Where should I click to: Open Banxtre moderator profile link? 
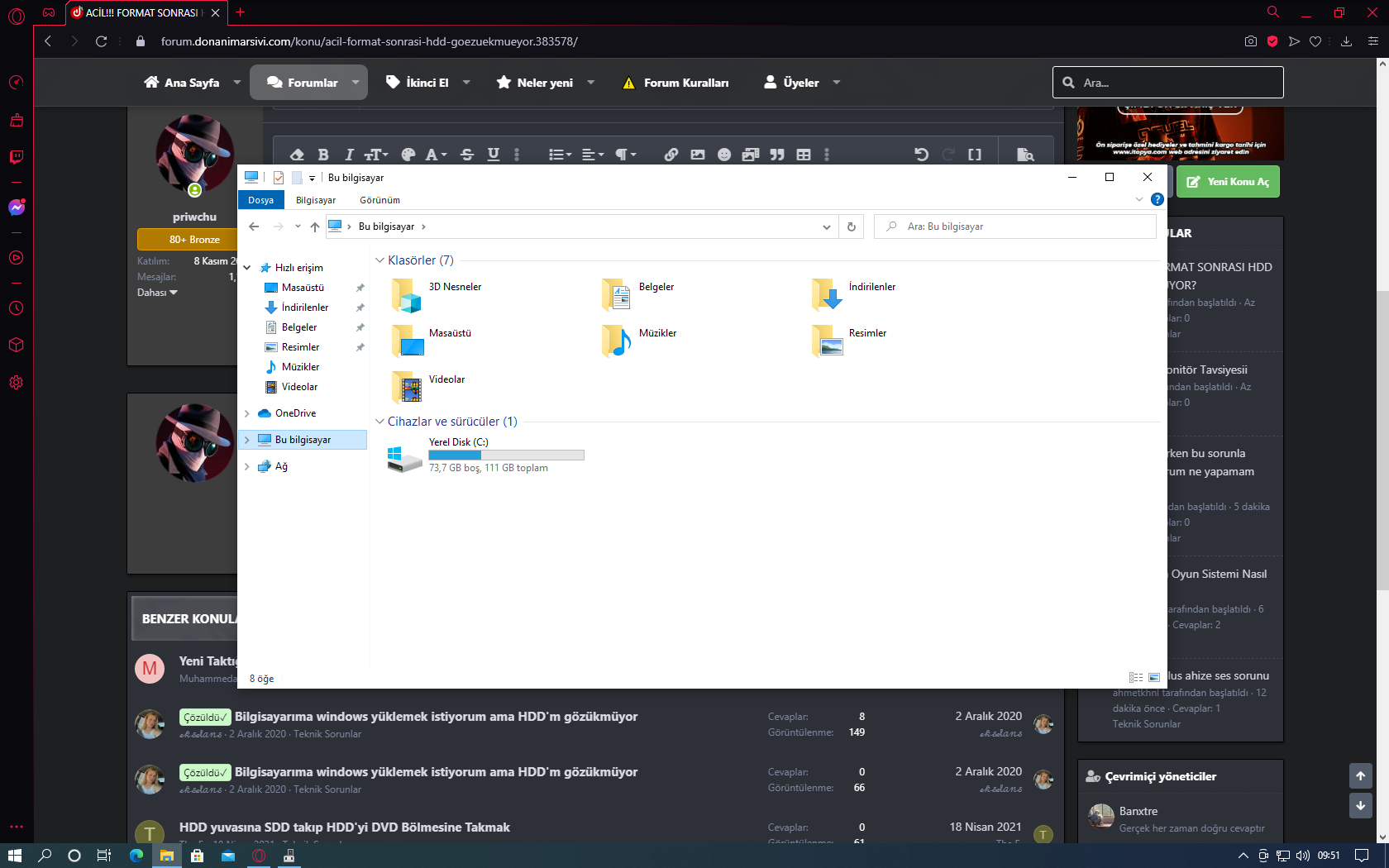point(1138,811)
